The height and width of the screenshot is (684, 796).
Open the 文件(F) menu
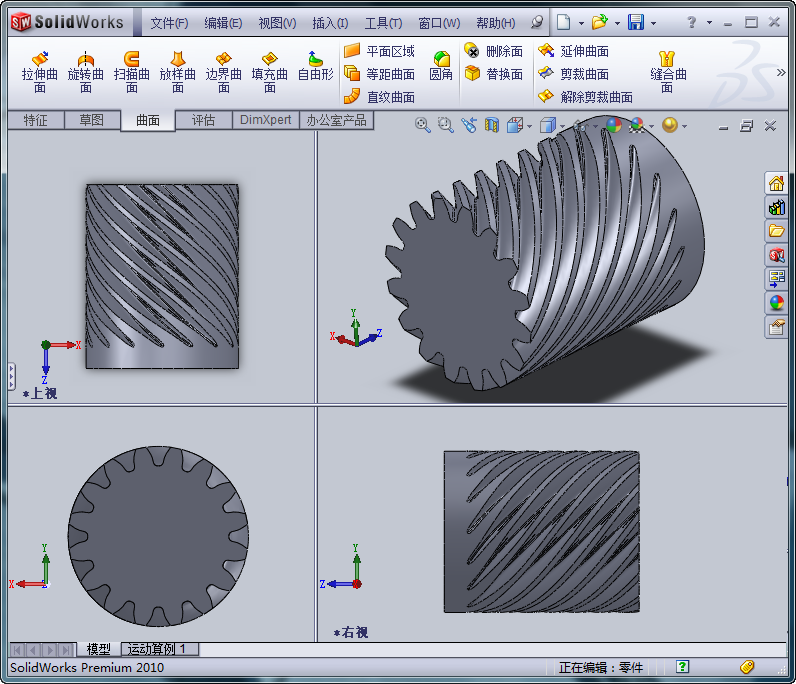coord(169,23)
